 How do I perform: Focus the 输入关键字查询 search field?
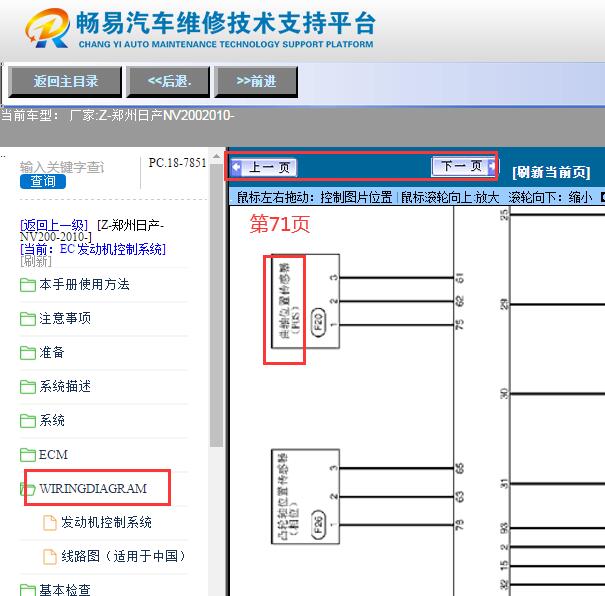(x=62, y=167)
